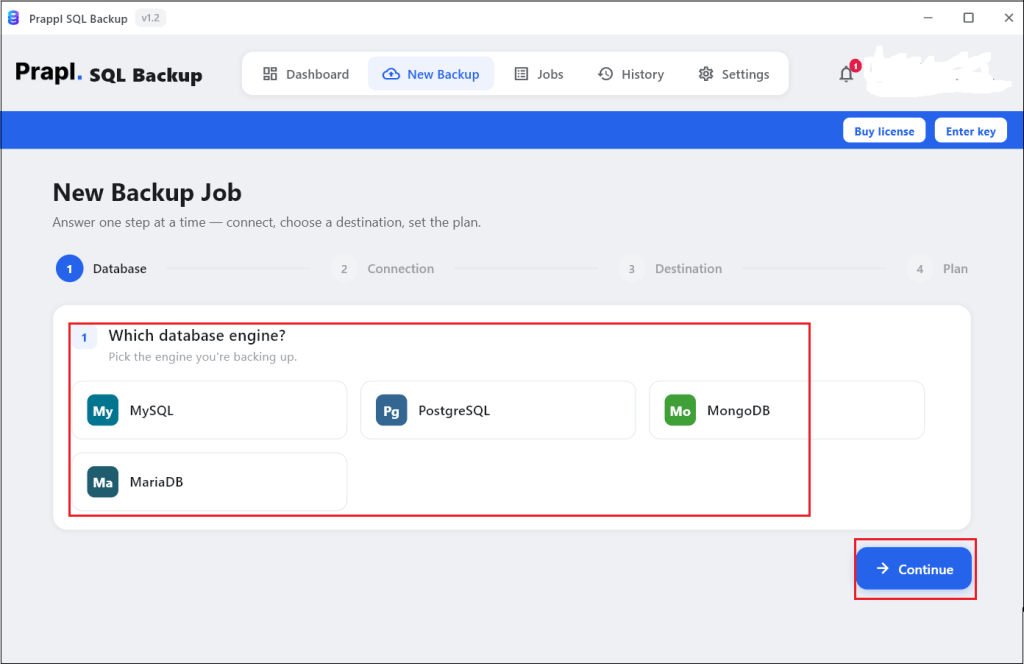Click the Destination step indicator
The height and width of the screenshot is (664, 1024).
[671, 268]
